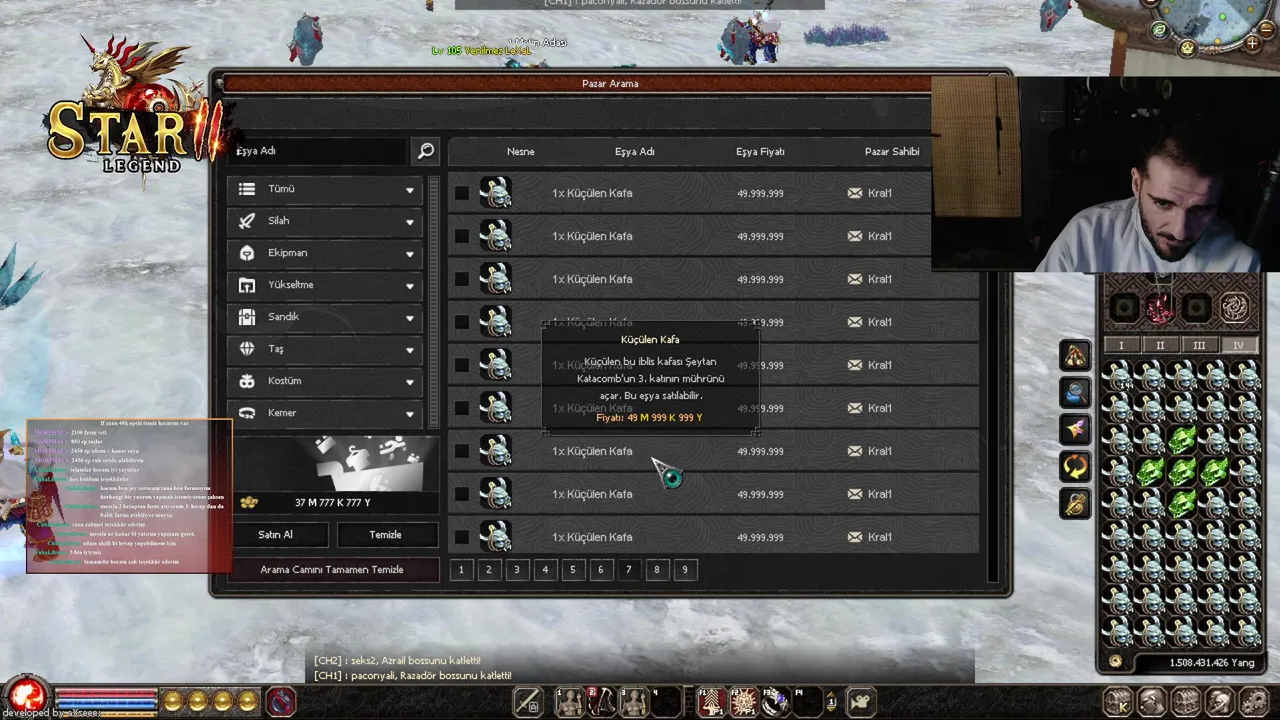Click Arama Camını Tamamen Temizle
This screenshot has width=1280, height=720.
click(332, 570)
